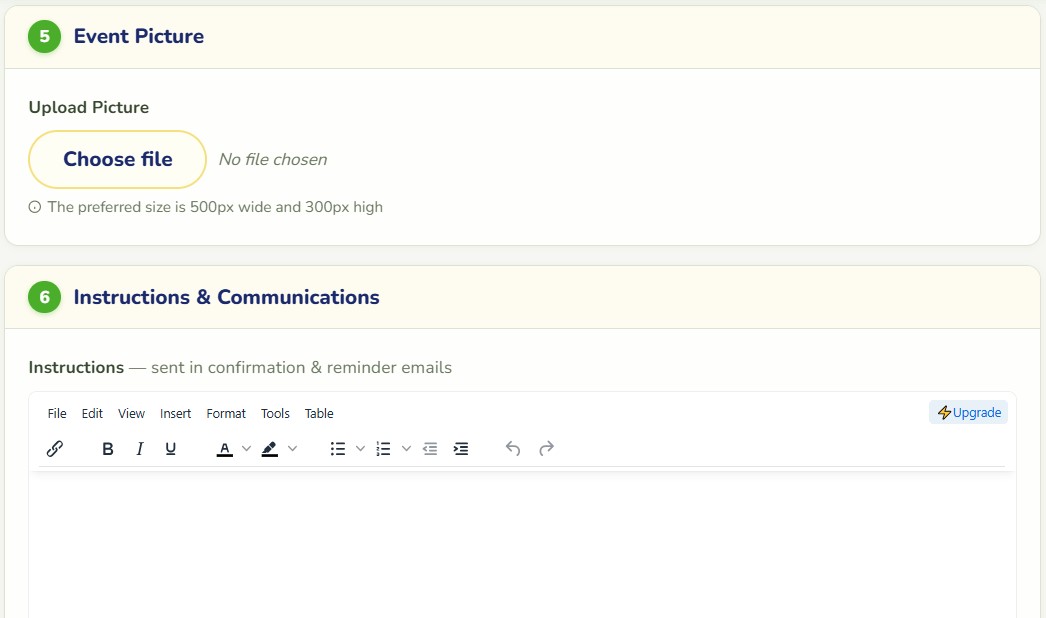
Task: Insert a numbered list
Action: click(384, 448)
